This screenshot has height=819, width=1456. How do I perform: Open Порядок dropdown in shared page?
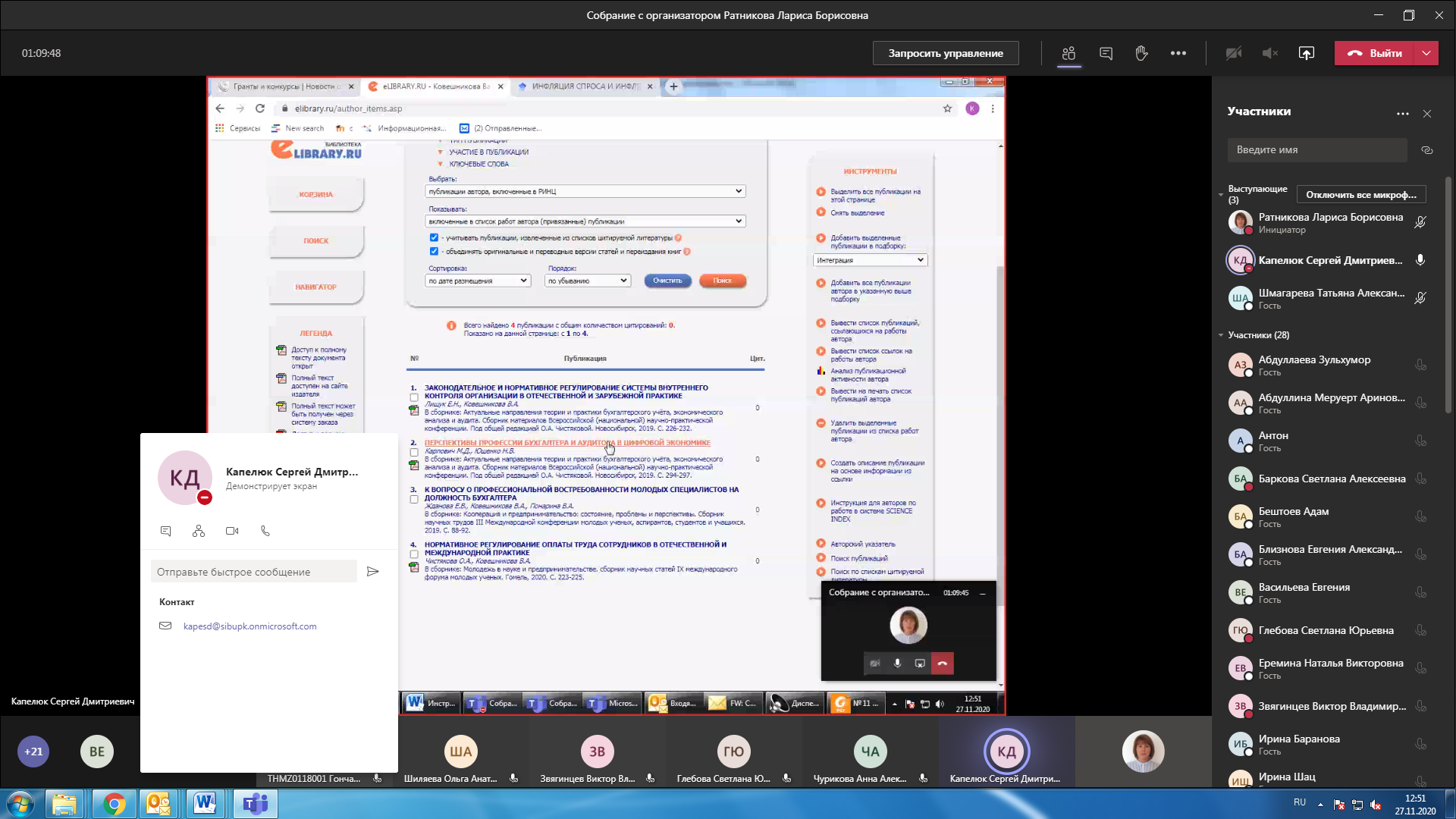click(587, 281)
